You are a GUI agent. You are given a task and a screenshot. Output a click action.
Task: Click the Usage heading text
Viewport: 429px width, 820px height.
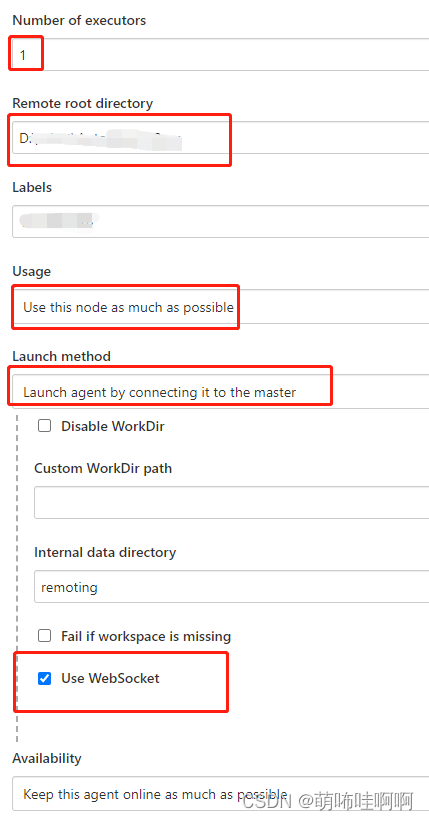pos(31,271)
